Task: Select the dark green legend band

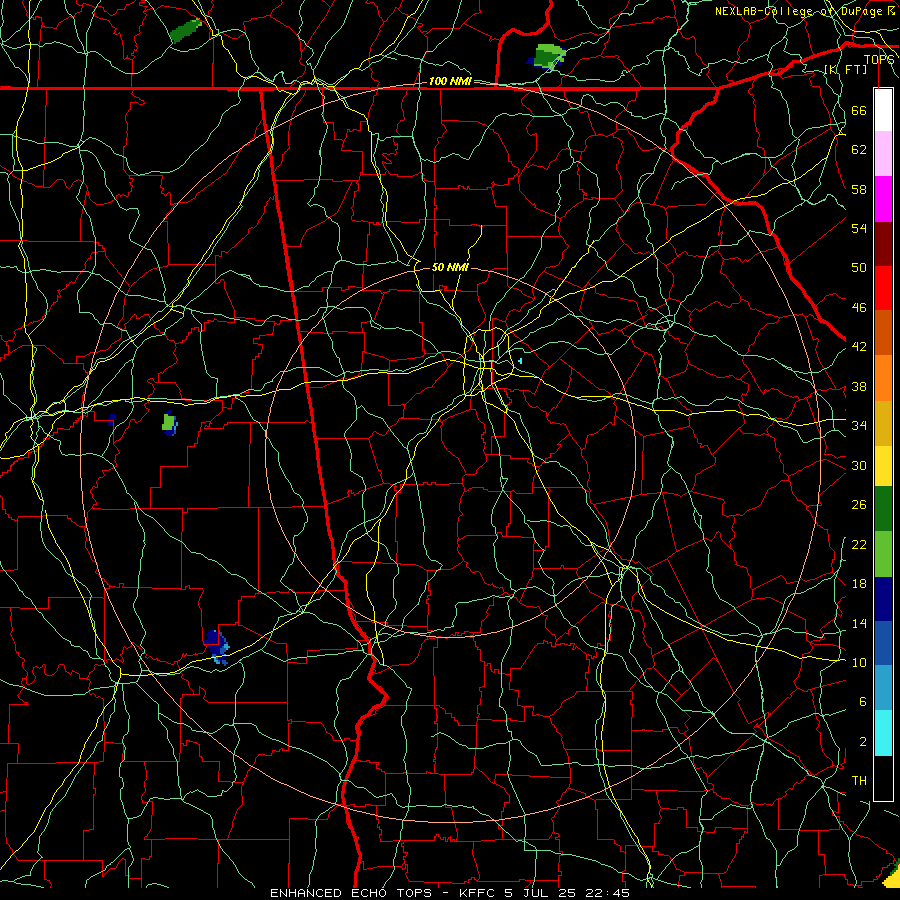Action: pos(883,508)
